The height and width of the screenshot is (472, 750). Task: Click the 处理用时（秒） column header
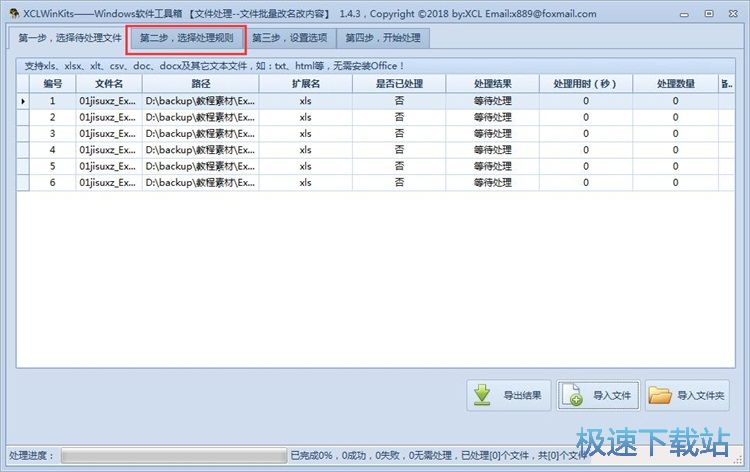pyautogui.click(x=585, y=84)
